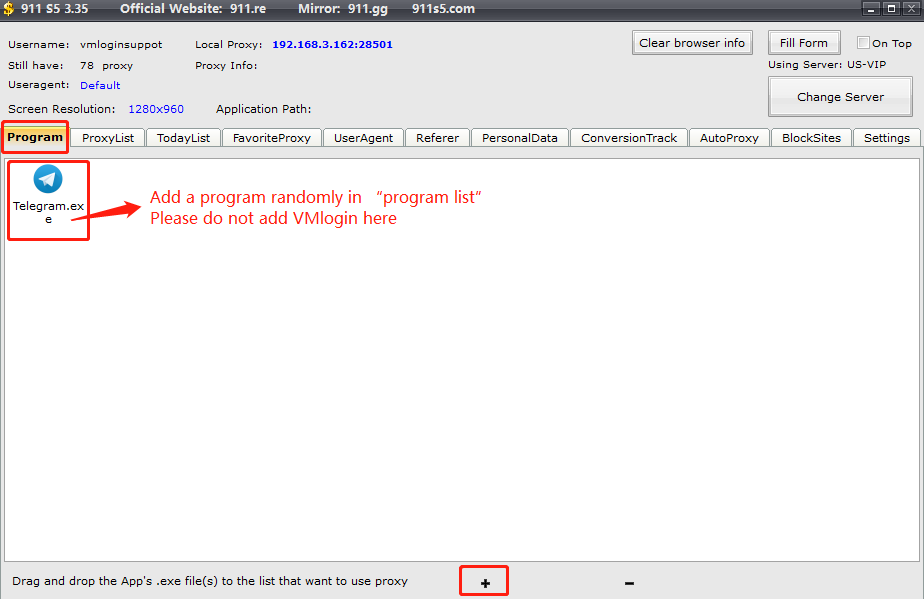The image size is (924, 599).
Task: Open the UserAgent tab
Action: pyautogui.click(x=363, y=138)
